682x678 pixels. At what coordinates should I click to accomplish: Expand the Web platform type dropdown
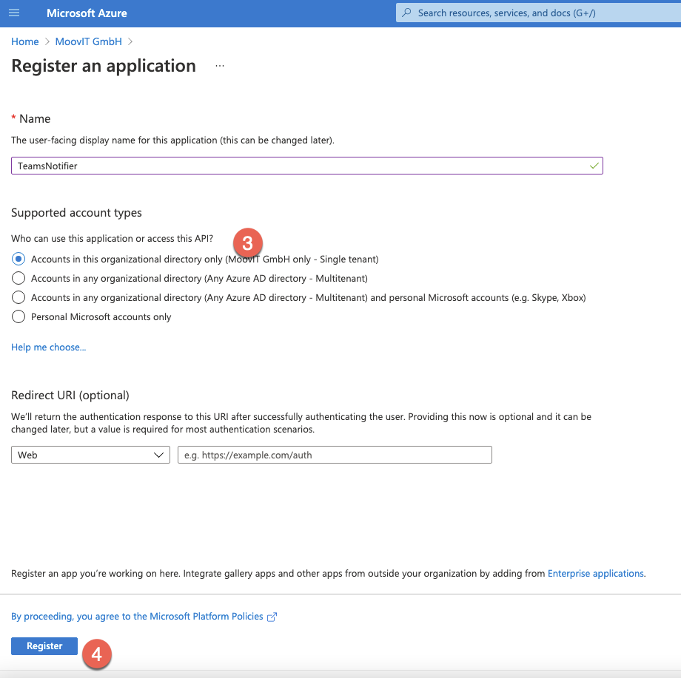[90, 455]
